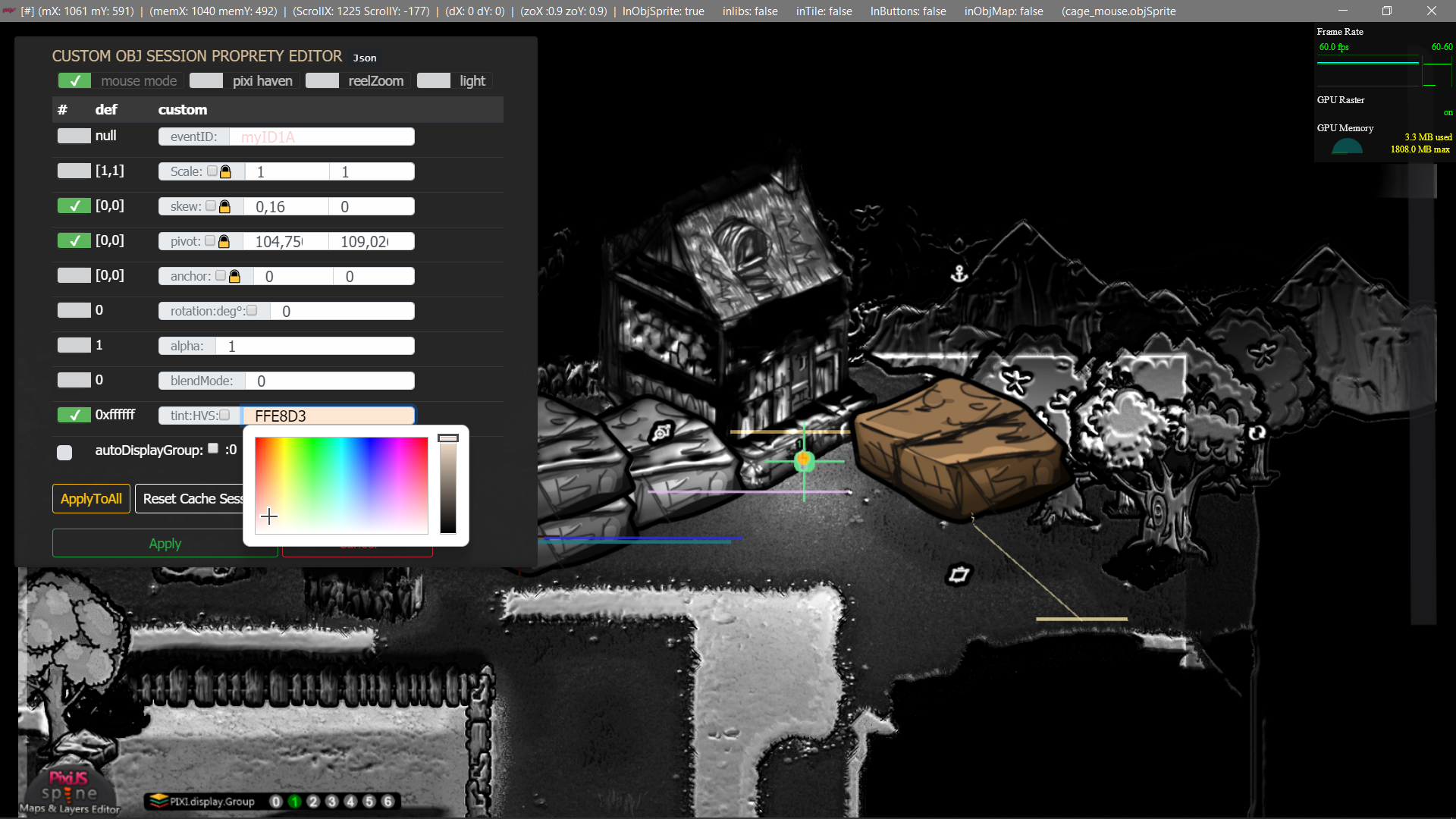Screen dimensions: 1456x819
Task: Focus the alpha value input field
Action: point(315,347)
